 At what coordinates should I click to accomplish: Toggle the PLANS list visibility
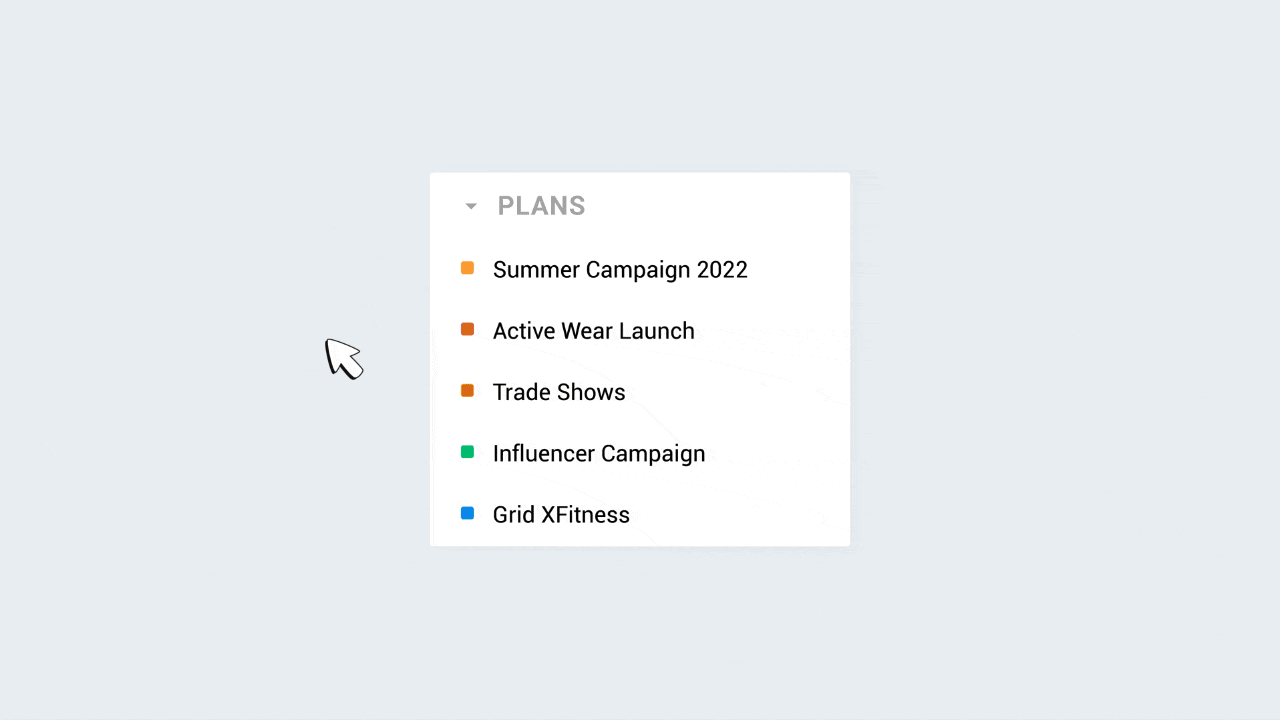(470, 206)
